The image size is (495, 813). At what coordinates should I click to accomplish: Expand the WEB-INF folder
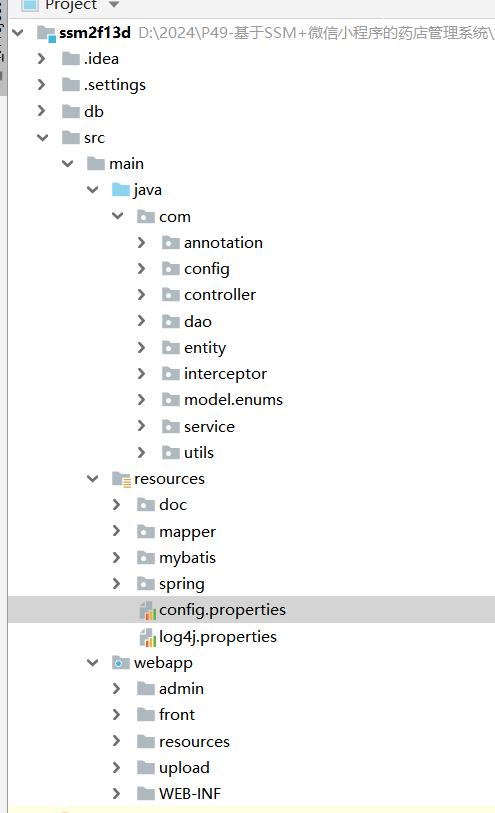(116, 793)
